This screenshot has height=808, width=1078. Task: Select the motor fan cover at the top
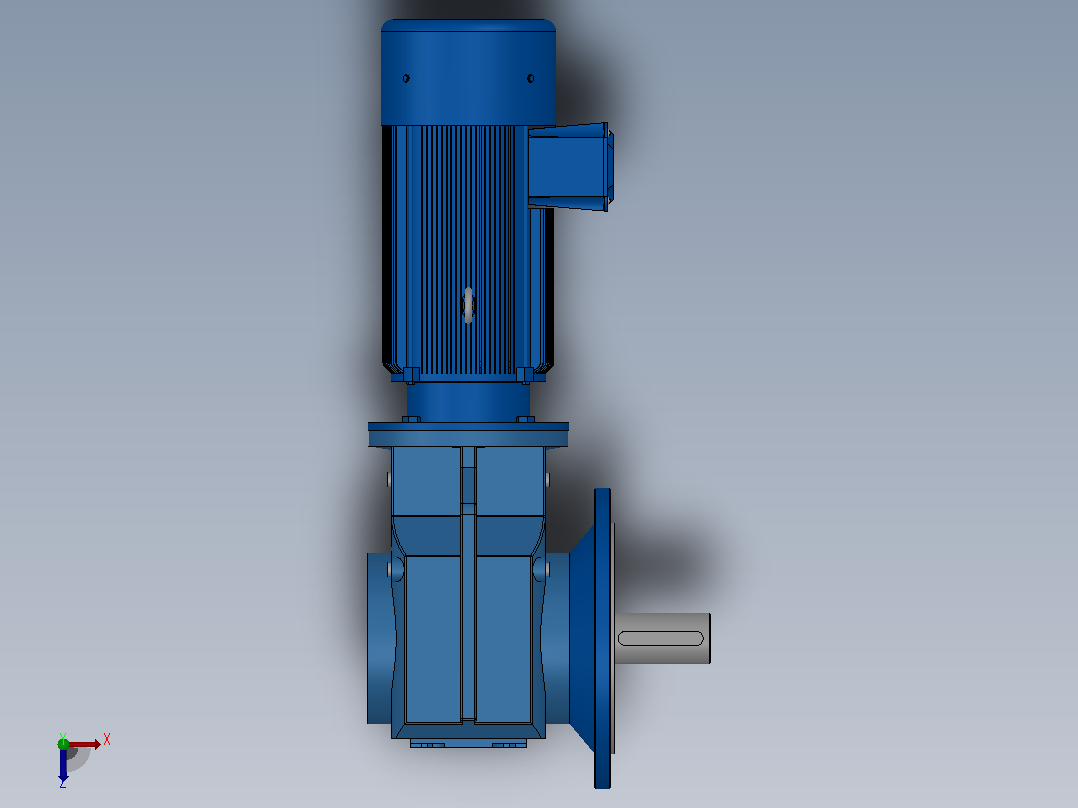click(468, 72)
